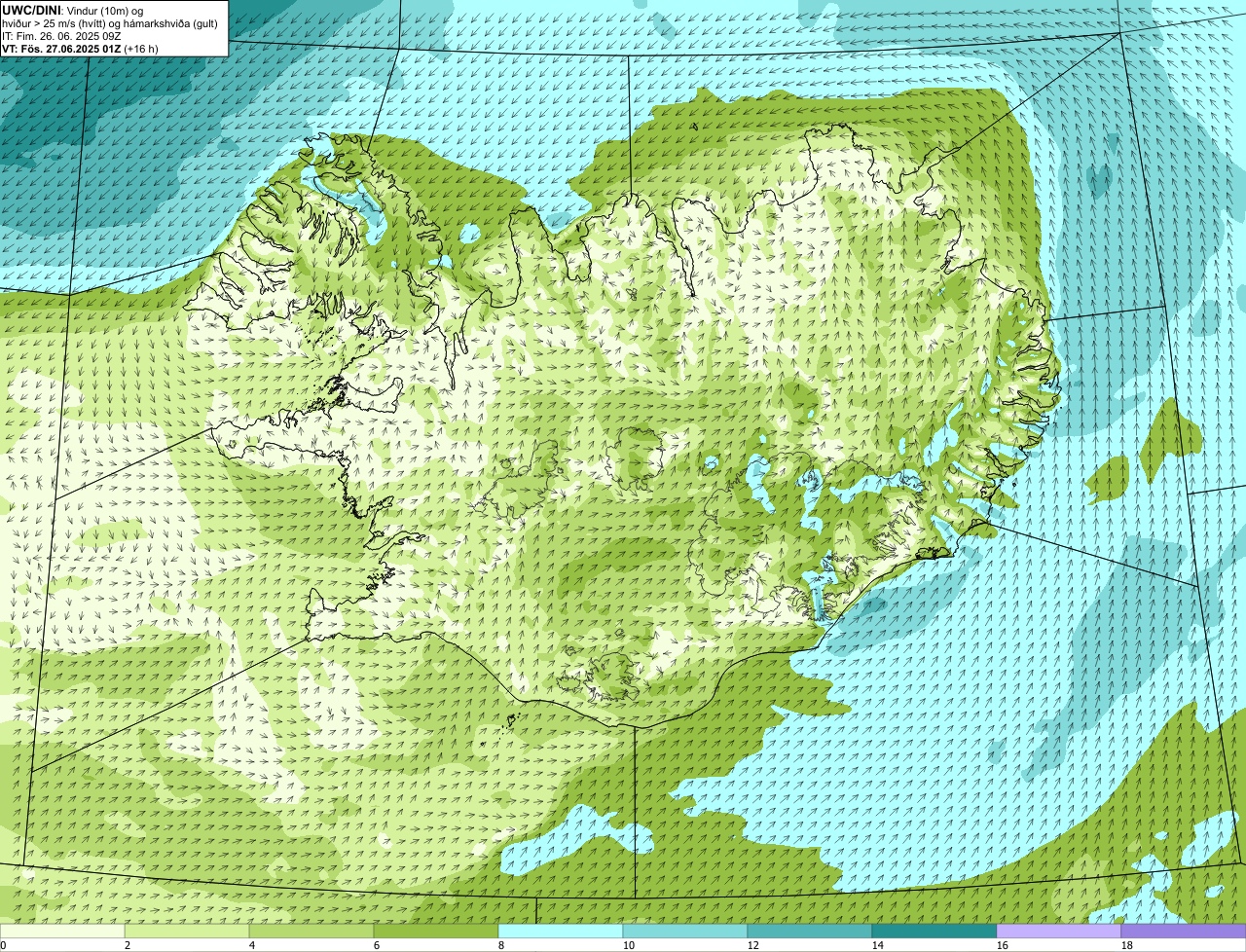Click the purple swatch above 18 m/s

pyautogui.click(x=1184, y=931)
